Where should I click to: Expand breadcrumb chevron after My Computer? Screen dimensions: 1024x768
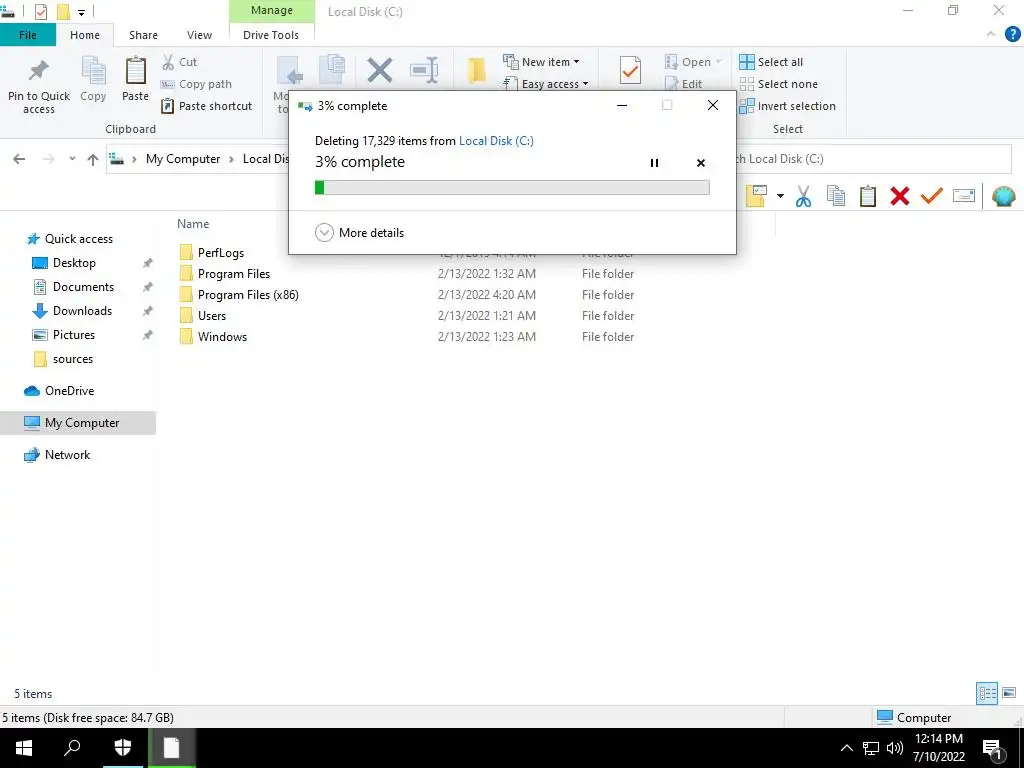click(231, 159)
